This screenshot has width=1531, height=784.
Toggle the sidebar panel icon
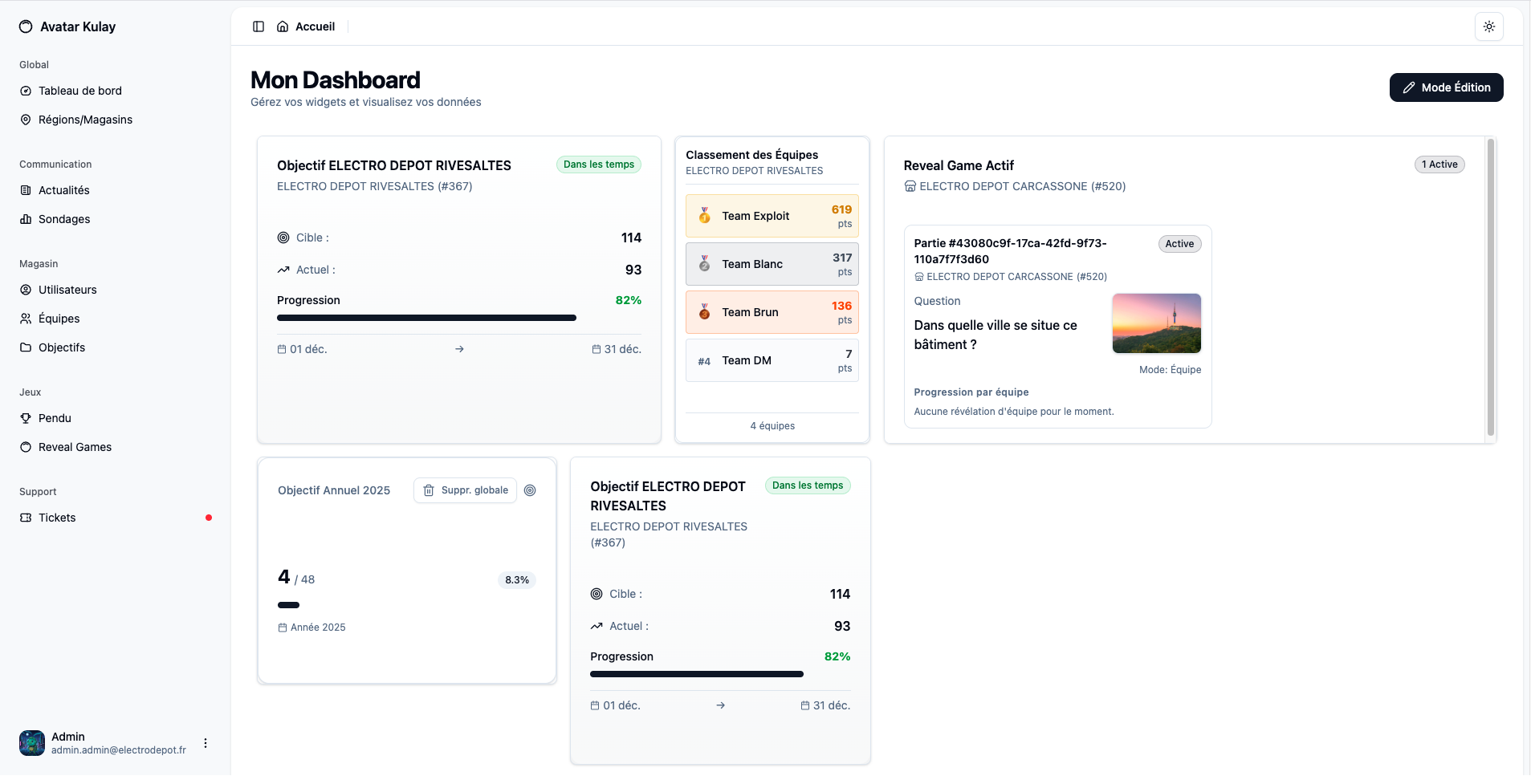coord(259,26)
